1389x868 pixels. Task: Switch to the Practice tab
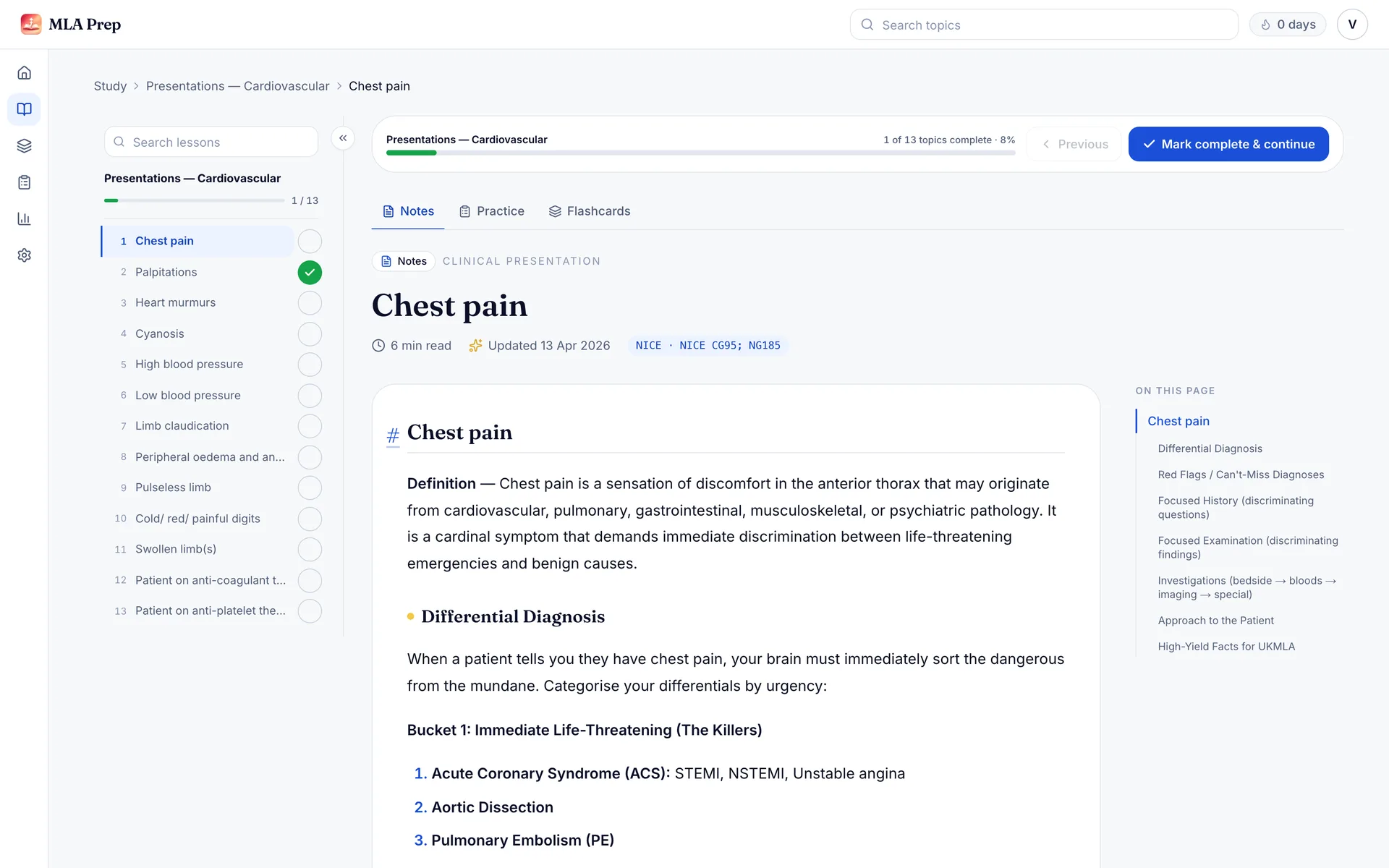click(492, 211)
